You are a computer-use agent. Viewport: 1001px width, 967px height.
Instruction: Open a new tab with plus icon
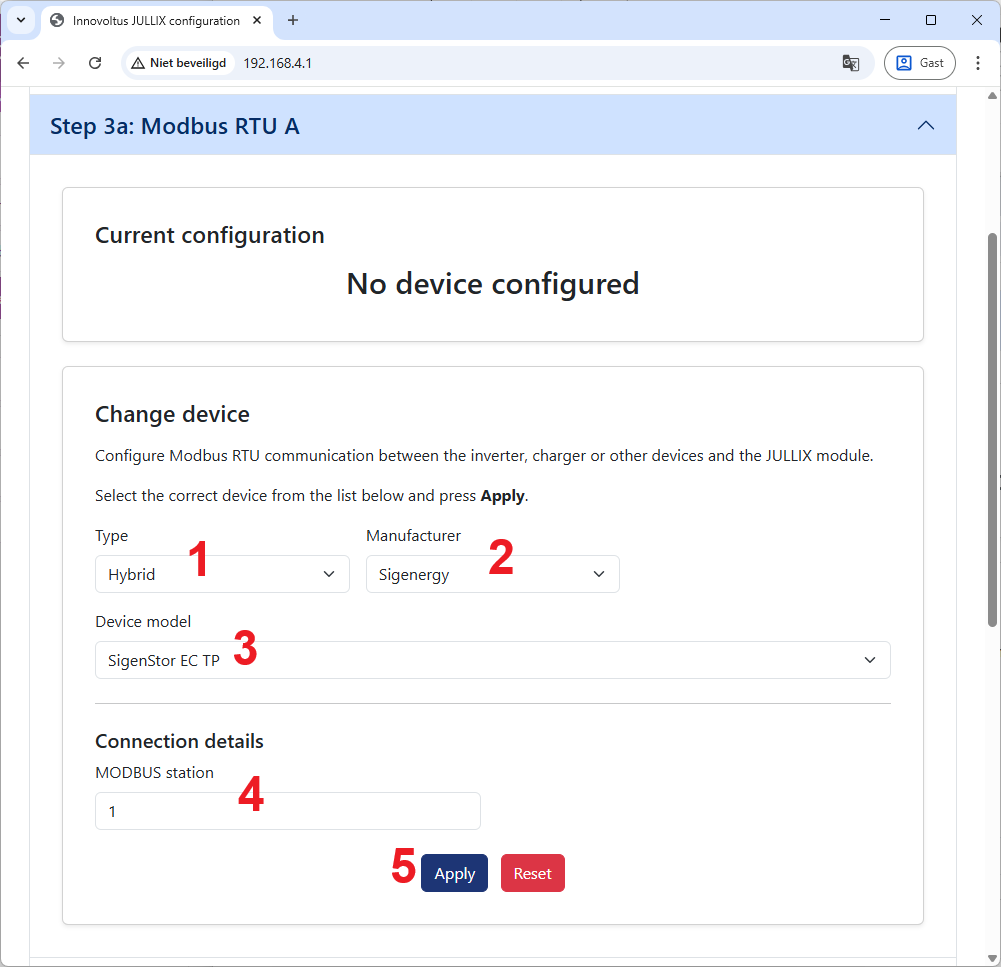[293, 20]
